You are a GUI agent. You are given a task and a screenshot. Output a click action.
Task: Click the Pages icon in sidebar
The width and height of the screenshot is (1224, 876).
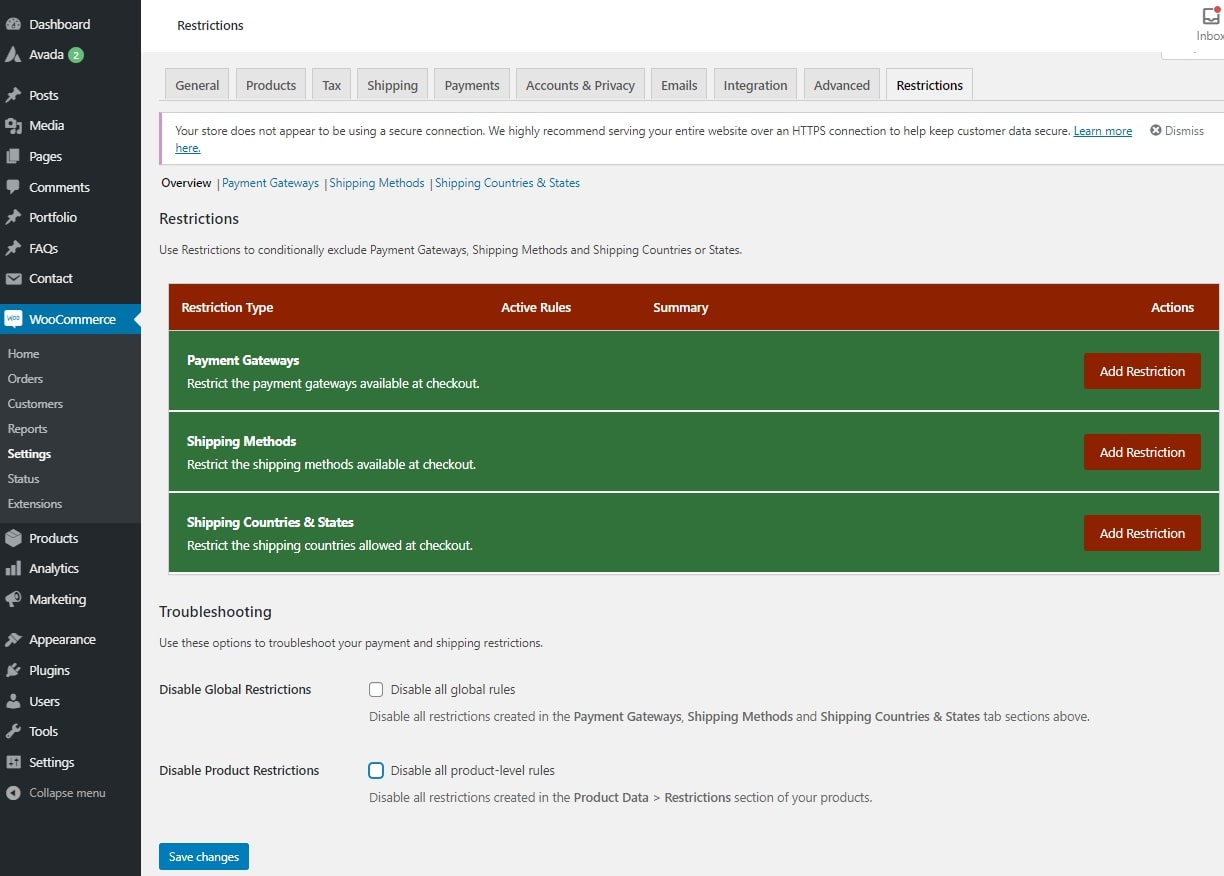coord(13,156)
